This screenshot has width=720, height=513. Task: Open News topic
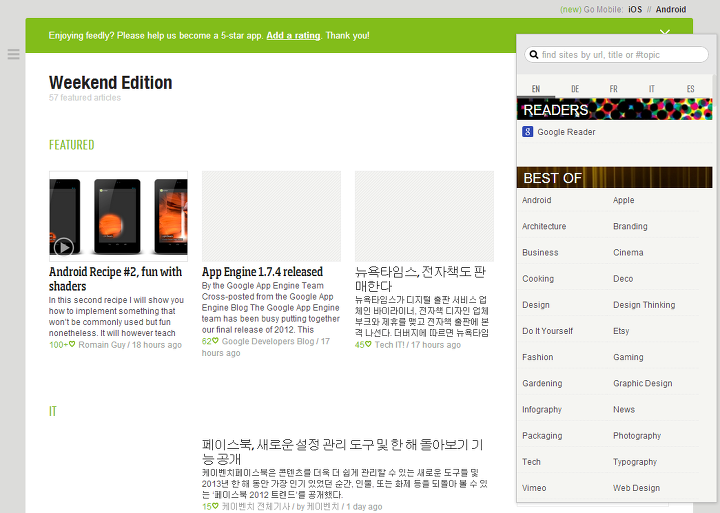(x=624, y=410)
